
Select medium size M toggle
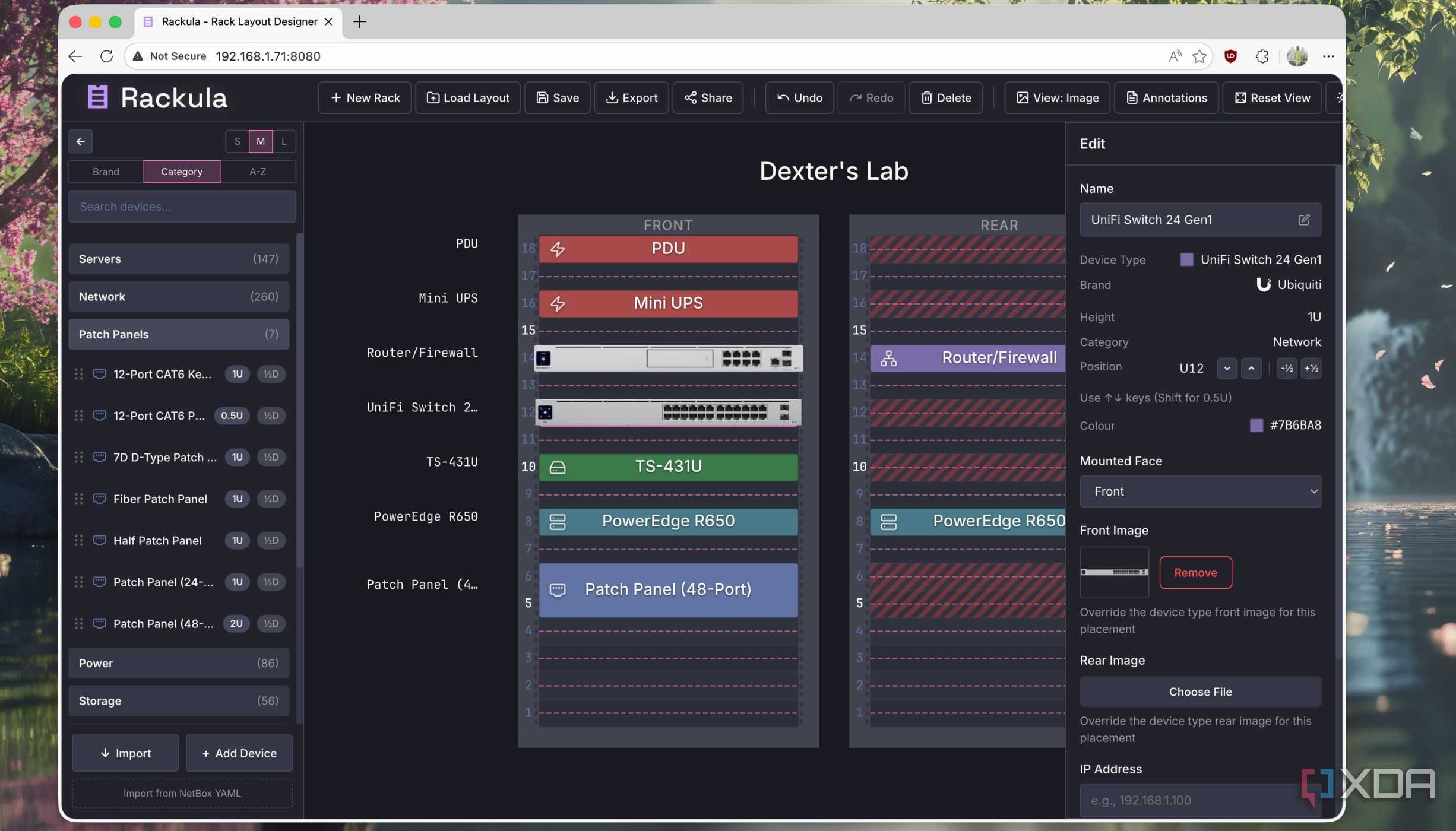pyautogui.click(x=261, y=141)
